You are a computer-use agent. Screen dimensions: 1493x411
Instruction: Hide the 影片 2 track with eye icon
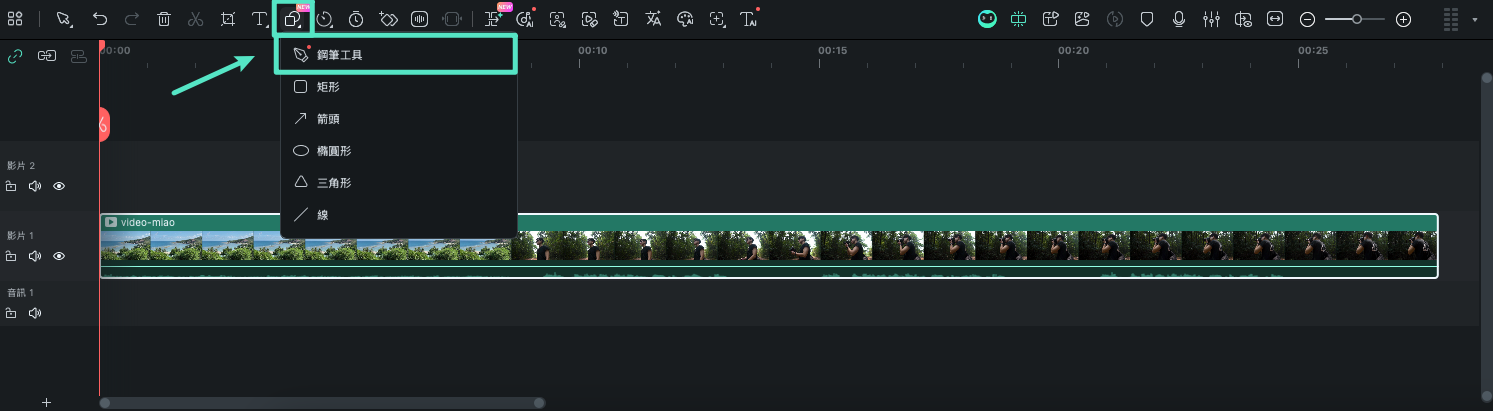click(x=59, y=186)
